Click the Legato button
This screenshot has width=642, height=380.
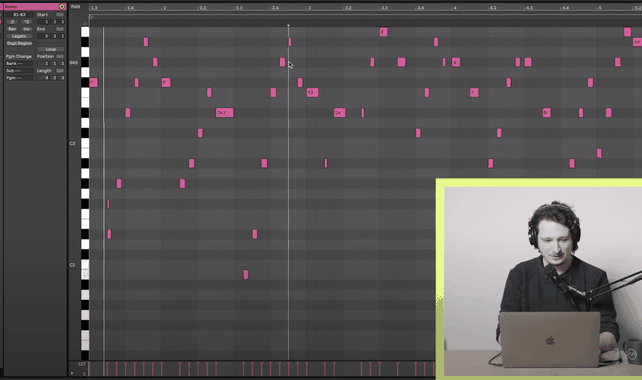coord(19,36)
